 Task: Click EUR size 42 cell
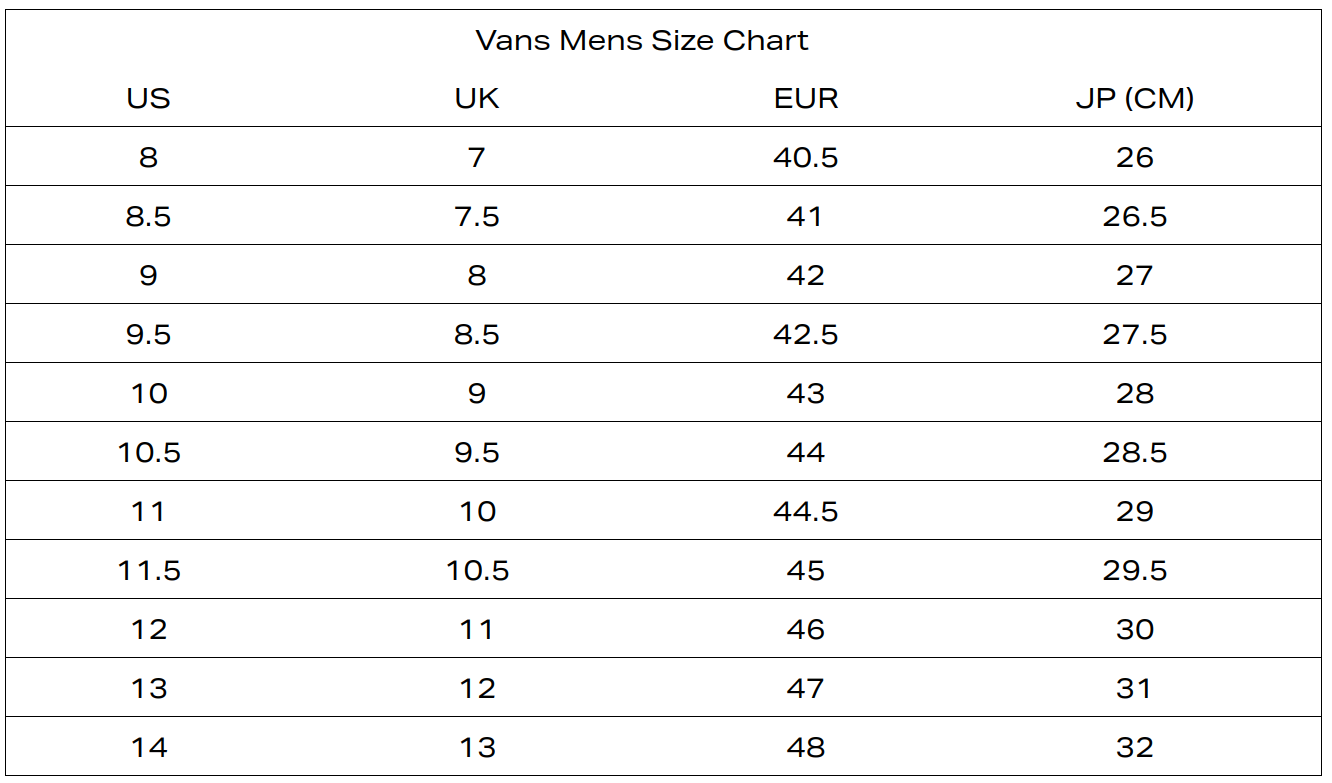pyautogui.click(x=806, y=275)
